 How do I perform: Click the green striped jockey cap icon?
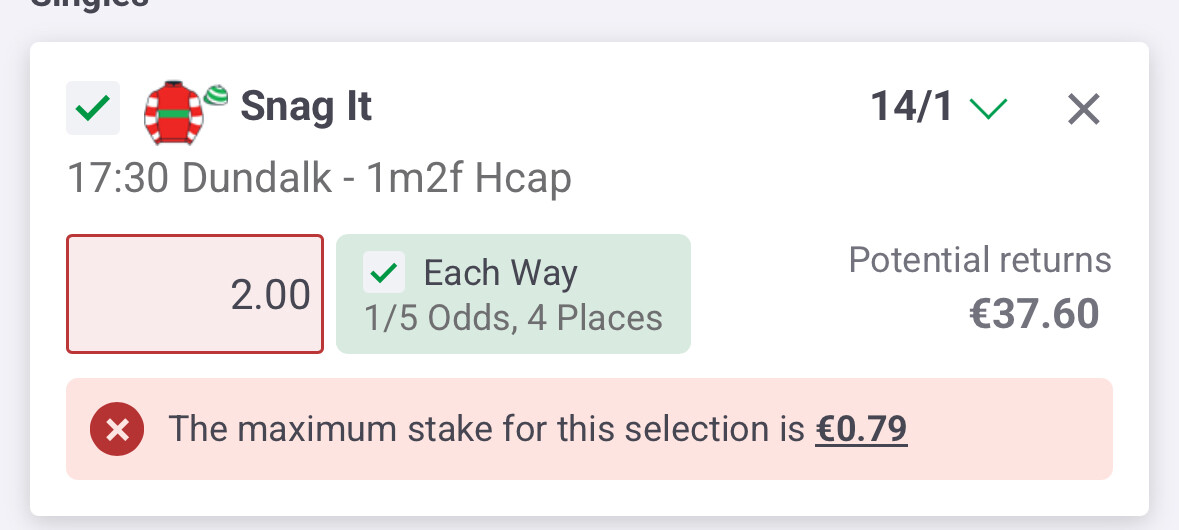click(217, 96)
